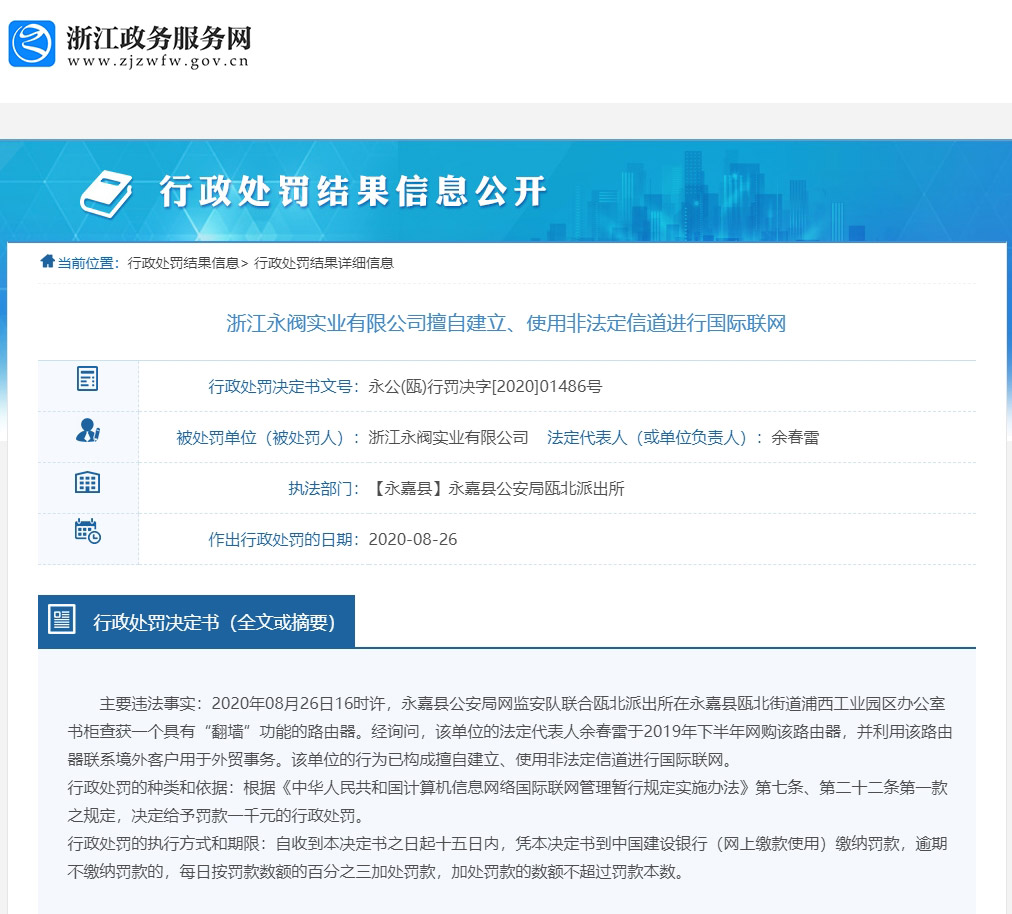Click the home icon in breadcrumb
Viewport: 1012px width, 914px height.
47,262
